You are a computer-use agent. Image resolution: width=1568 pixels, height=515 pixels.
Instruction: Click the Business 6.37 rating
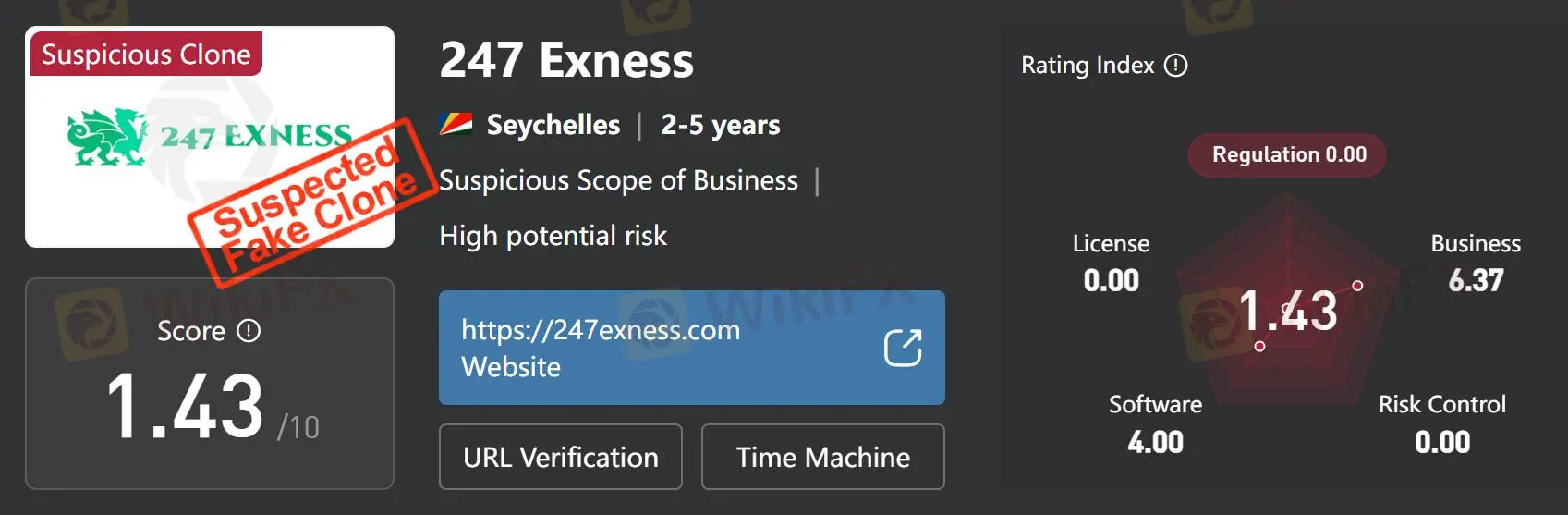tap(1475, 263)
